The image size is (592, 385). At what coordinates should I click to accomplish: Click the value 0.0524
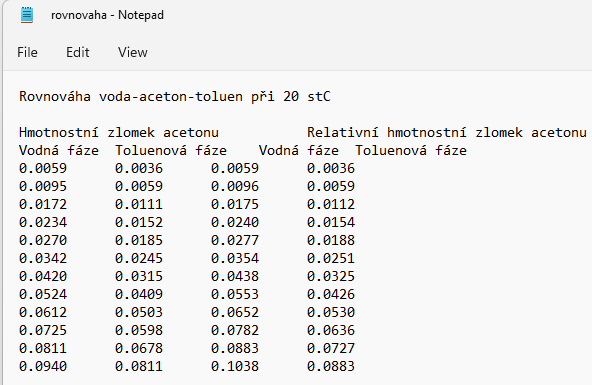43,294
